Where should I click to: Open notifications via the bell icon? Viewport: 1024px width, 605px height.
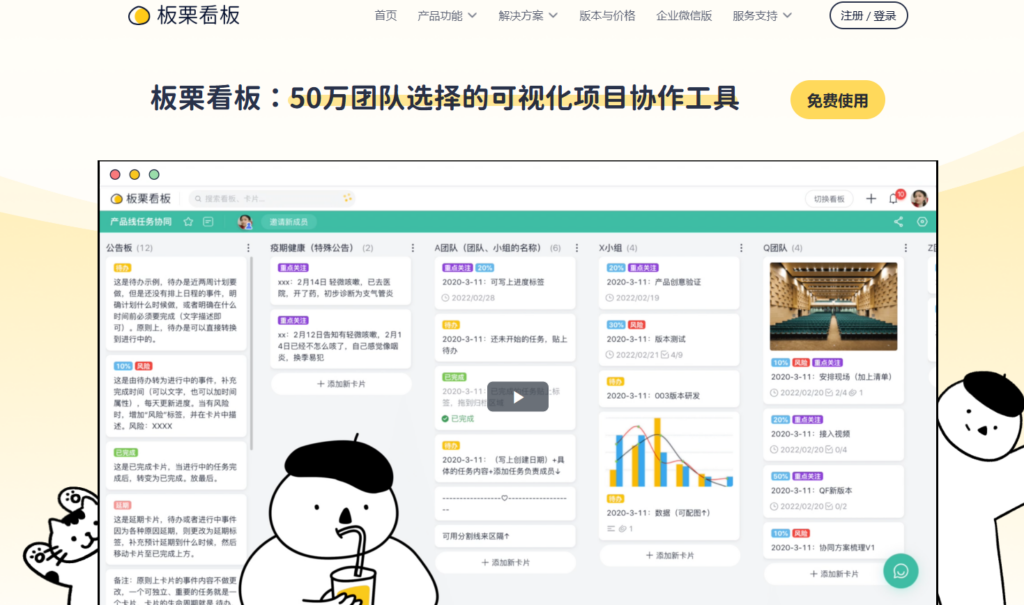(x=893, y=198)
